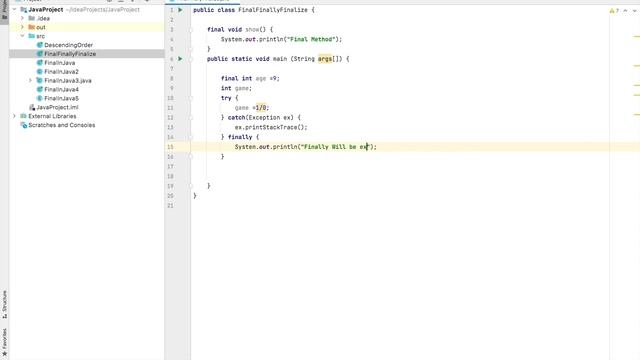The width and height of the screenshot is (640, 360).
Task: Open FinalInJava2 from the project tree
Action: coord(62,72)
